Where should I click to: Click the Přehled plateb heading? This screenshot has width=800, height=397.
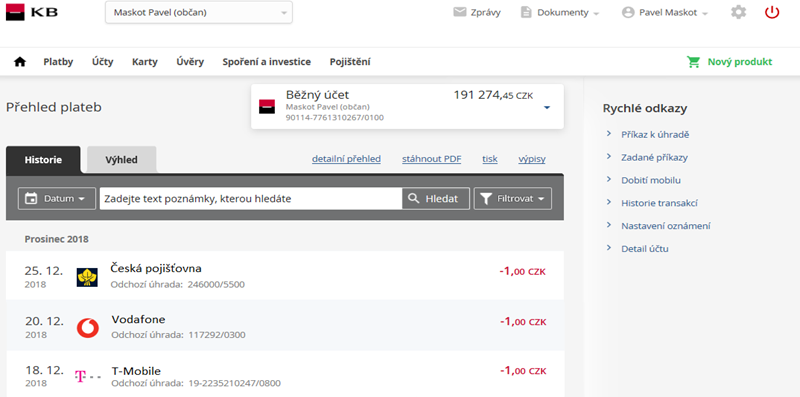[x=54, y=108]
